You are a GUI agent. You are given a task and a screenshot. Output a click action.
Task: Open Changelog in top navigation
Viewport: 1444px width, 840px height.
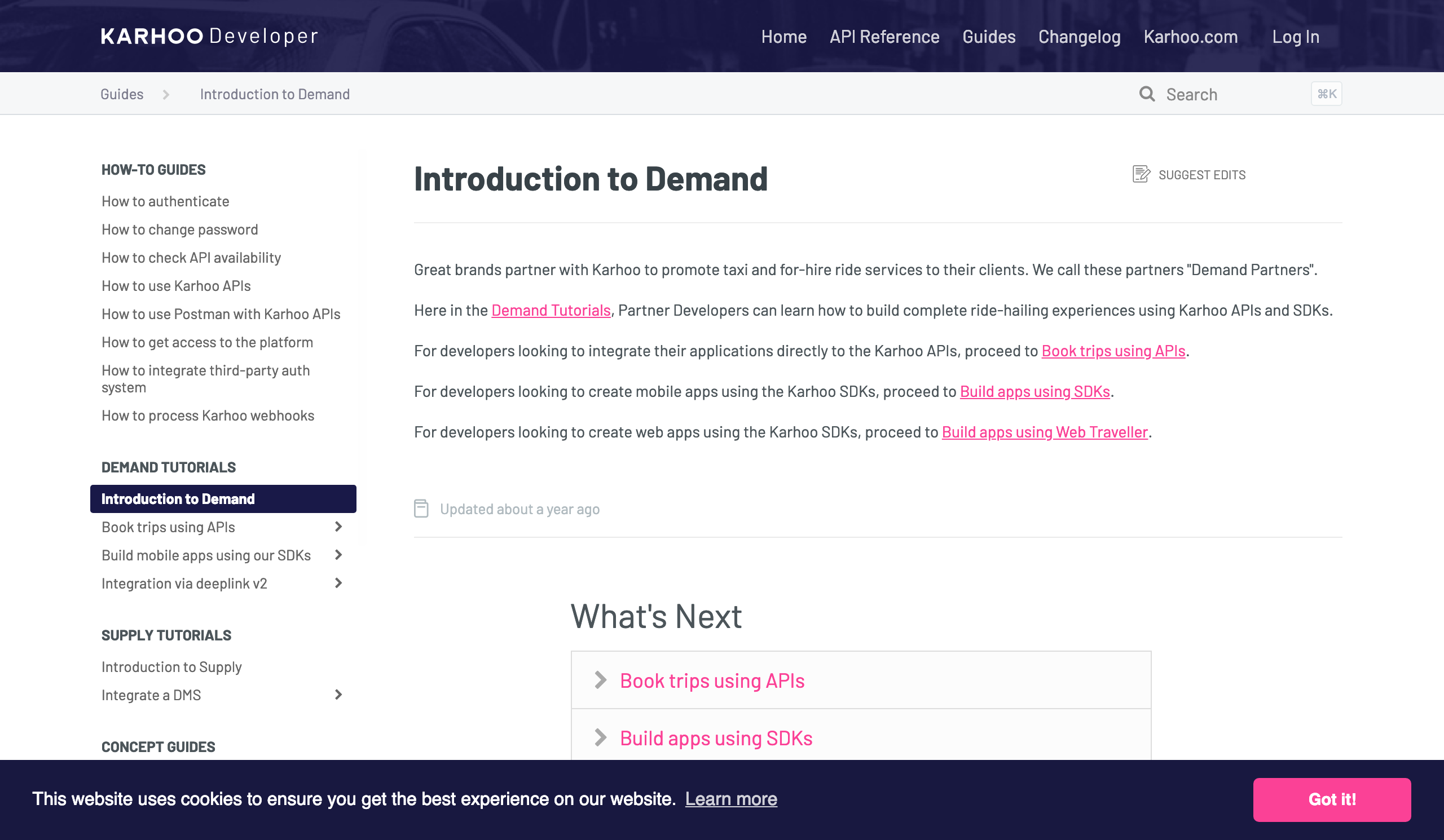[x=1080, y=37]
